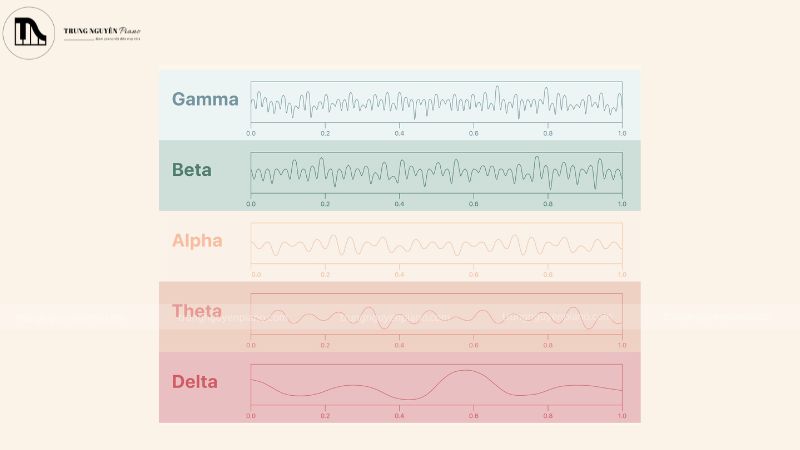This screenshot has width=800, height=450.
Task: Pick the dark green Beta row background
Action: click(x=200, y=197)
